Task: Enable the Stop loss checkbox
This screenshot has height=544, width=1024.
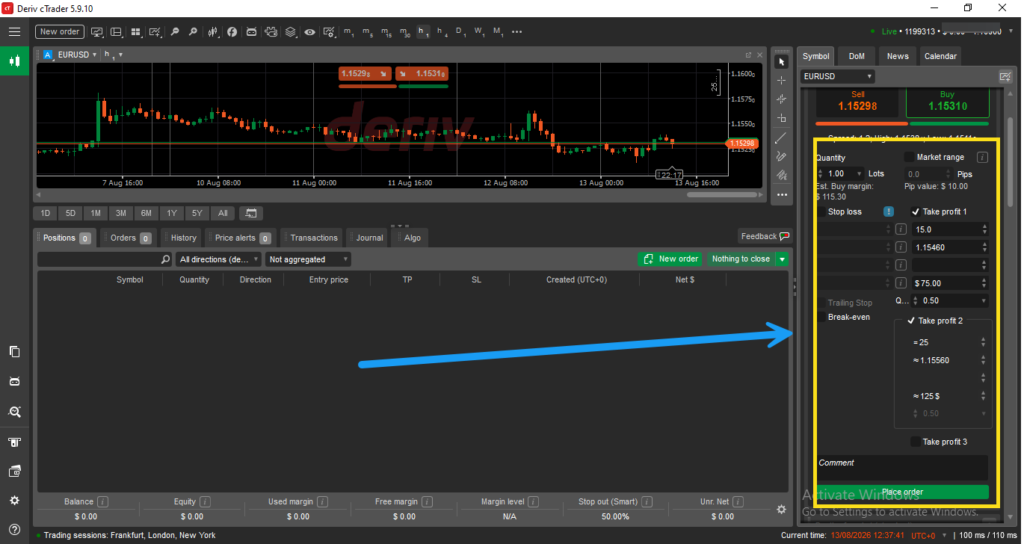Action: tap(822, 212)
